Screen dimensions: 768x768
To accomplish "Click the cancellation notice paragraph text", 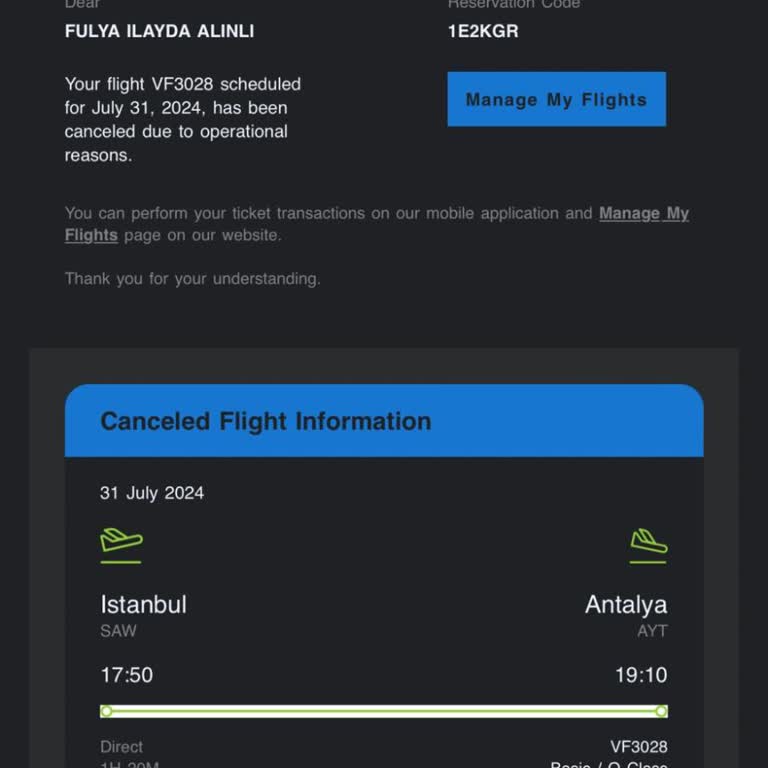I will click(x=183, y=120).
